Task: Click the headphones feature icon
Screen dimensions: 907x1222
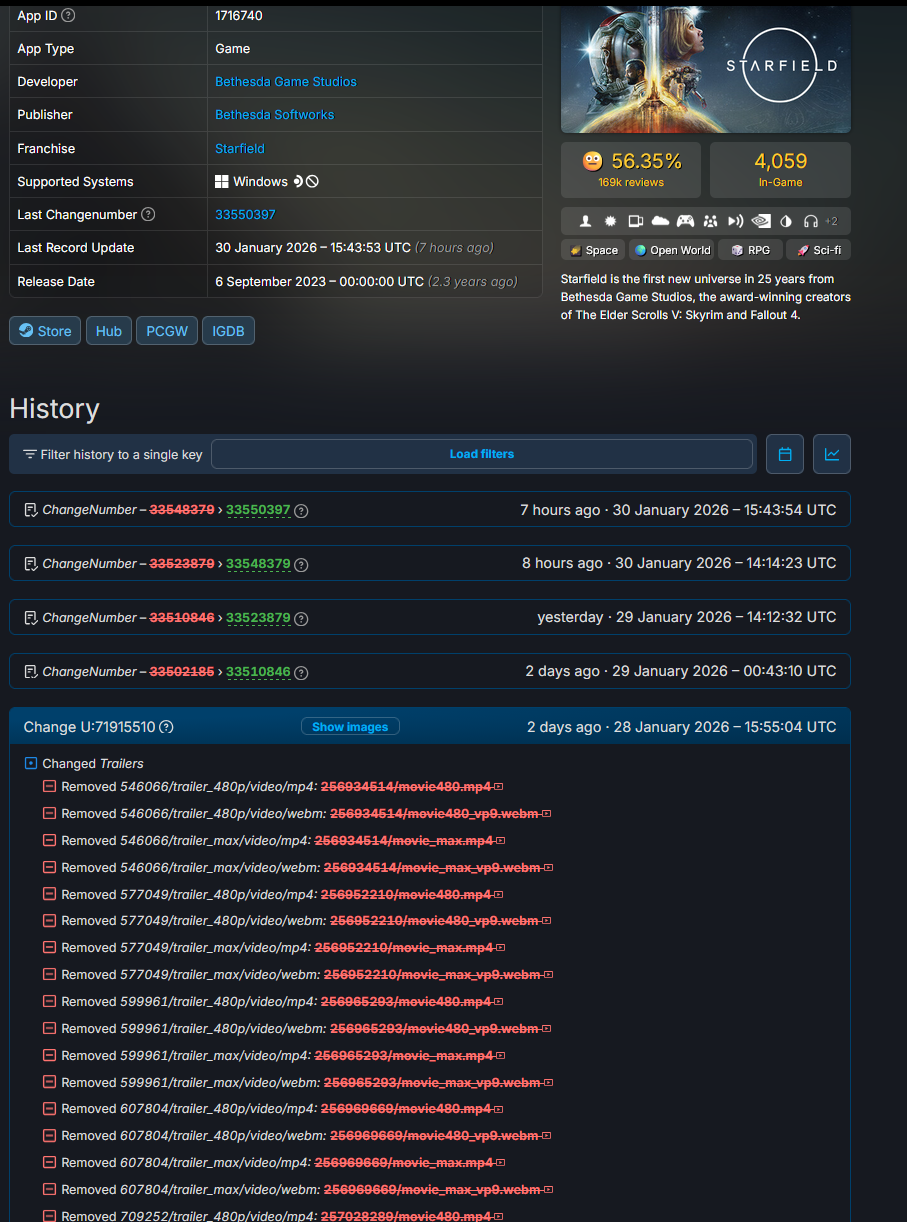Action: (811, 221)
